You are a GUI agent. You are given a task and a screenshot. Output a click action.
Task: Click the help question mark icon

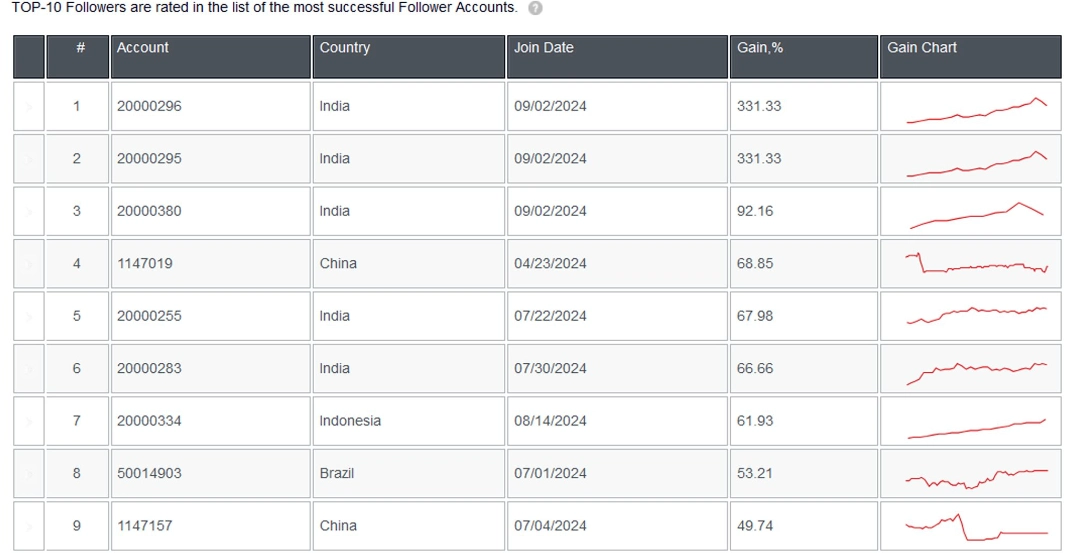click(536, 9)
